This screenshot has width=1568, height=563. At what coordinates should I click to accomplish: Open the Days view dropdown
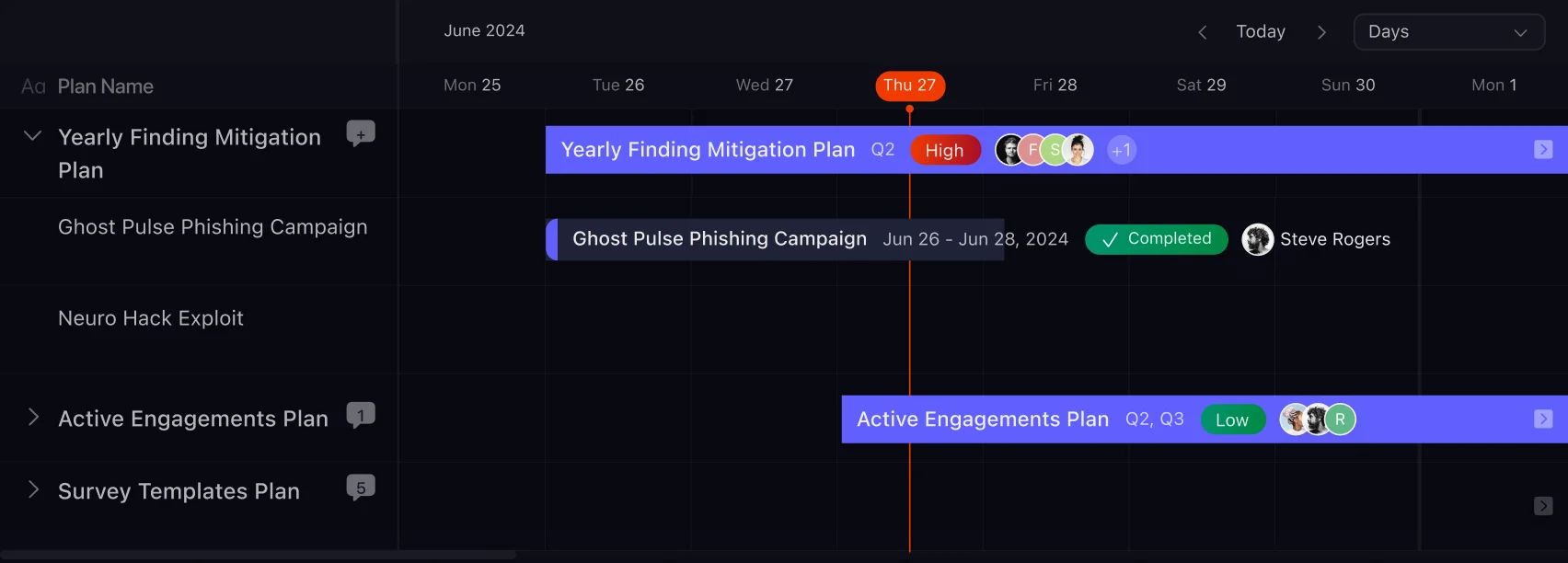tap(1448, 32)
